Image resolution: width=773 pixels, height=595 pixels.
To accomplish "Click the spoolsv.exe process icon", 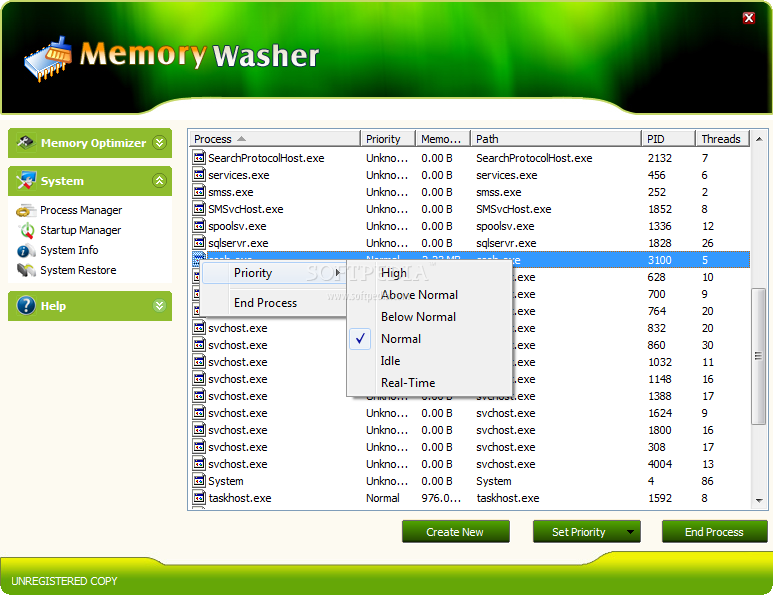I will tap(199, 226).
